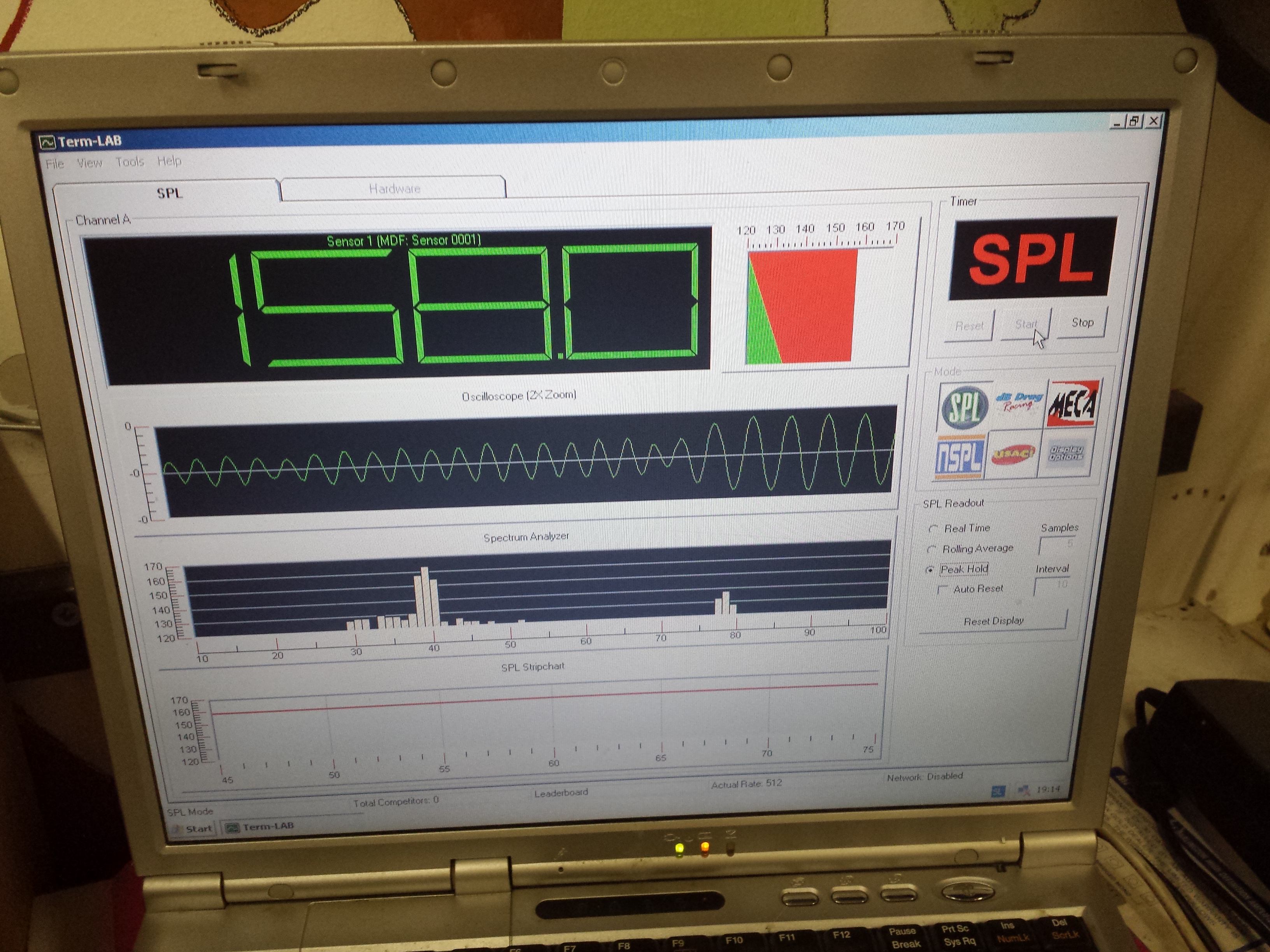
Task: Select the MECA mode icon
Action: tap(1073, 403)
